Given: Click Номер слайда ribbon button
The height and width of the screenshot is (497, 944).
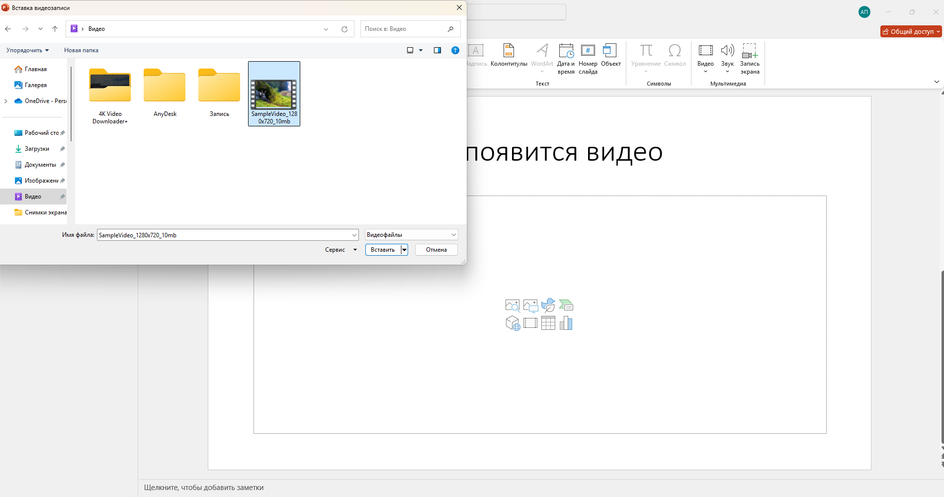Looking at the screenshot, I should (588, 58).
